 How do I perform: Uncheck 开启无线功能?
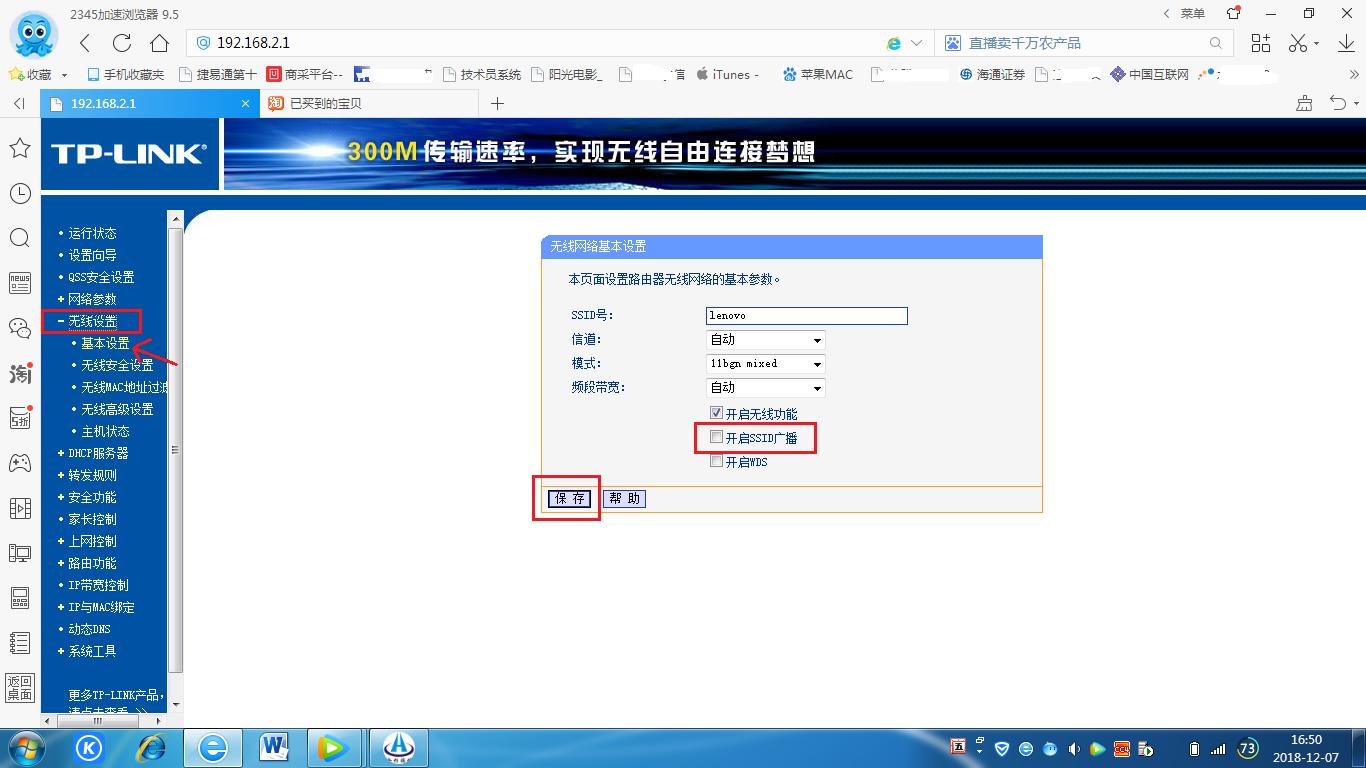click(716, 412)
